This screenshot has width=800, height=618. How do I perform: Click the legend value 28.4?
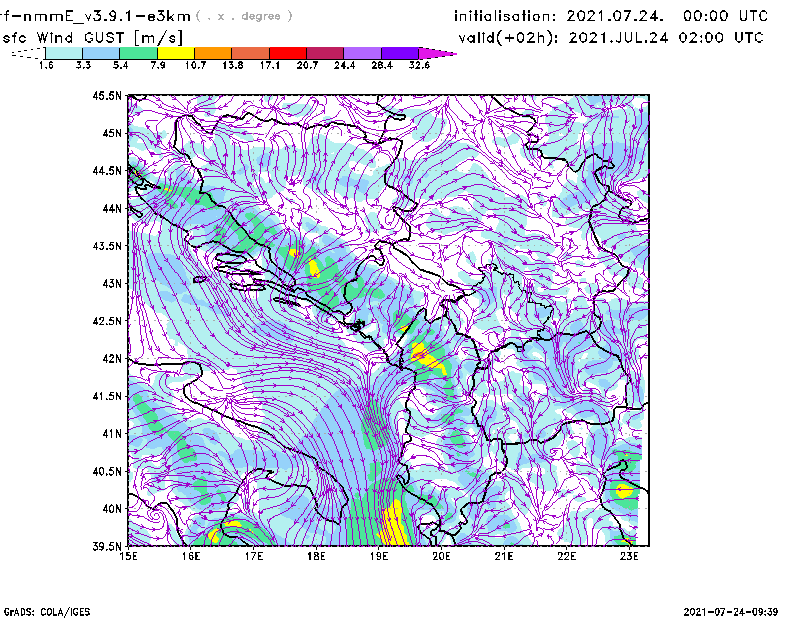pos(382,65)
